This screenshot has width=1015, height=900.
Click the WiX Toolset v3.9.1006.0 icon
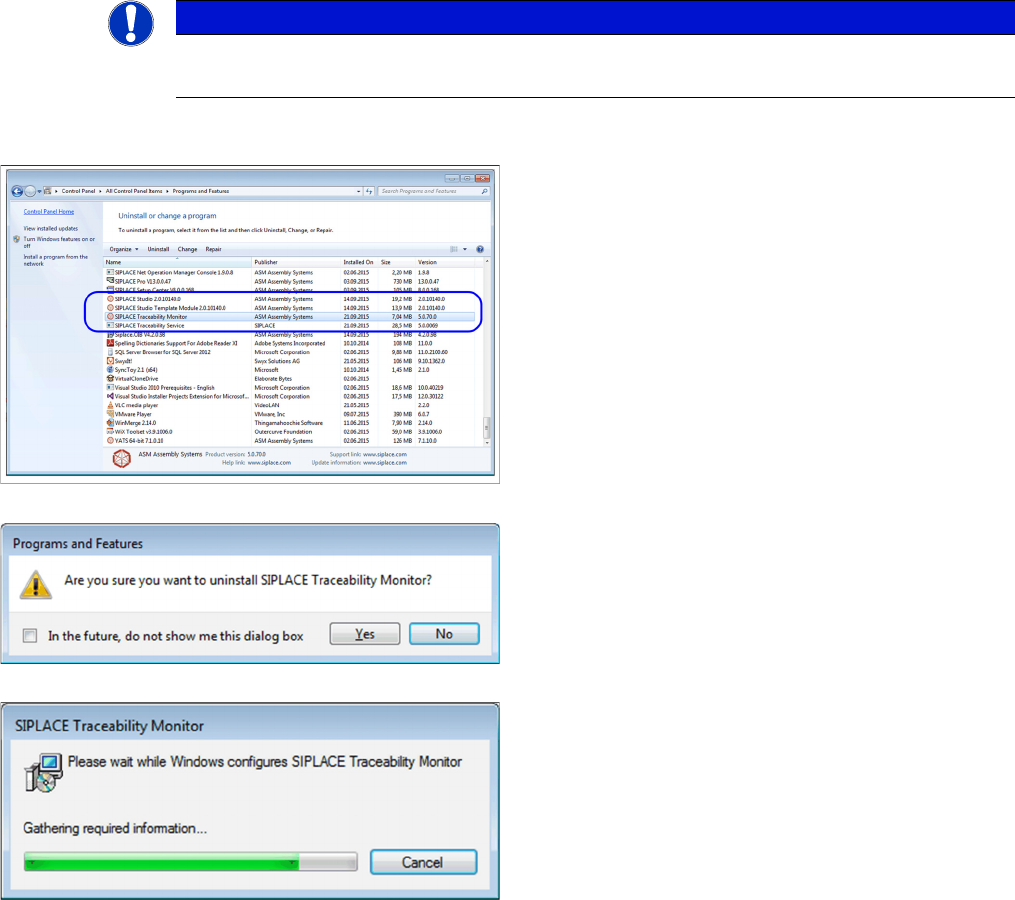coord(110,432)
